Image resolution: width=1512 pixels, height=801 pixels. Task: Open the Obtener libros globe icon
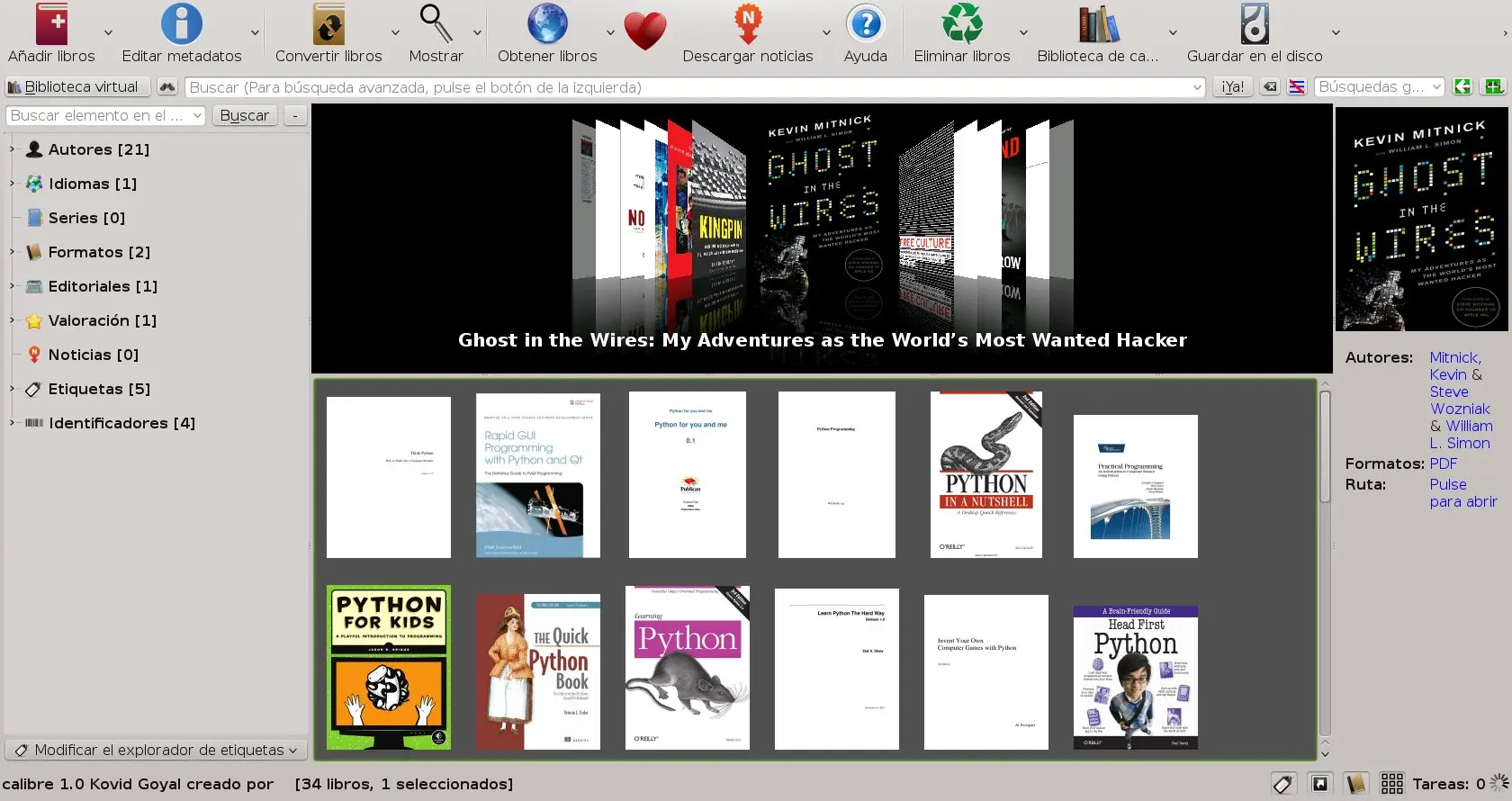coord(547,24)
